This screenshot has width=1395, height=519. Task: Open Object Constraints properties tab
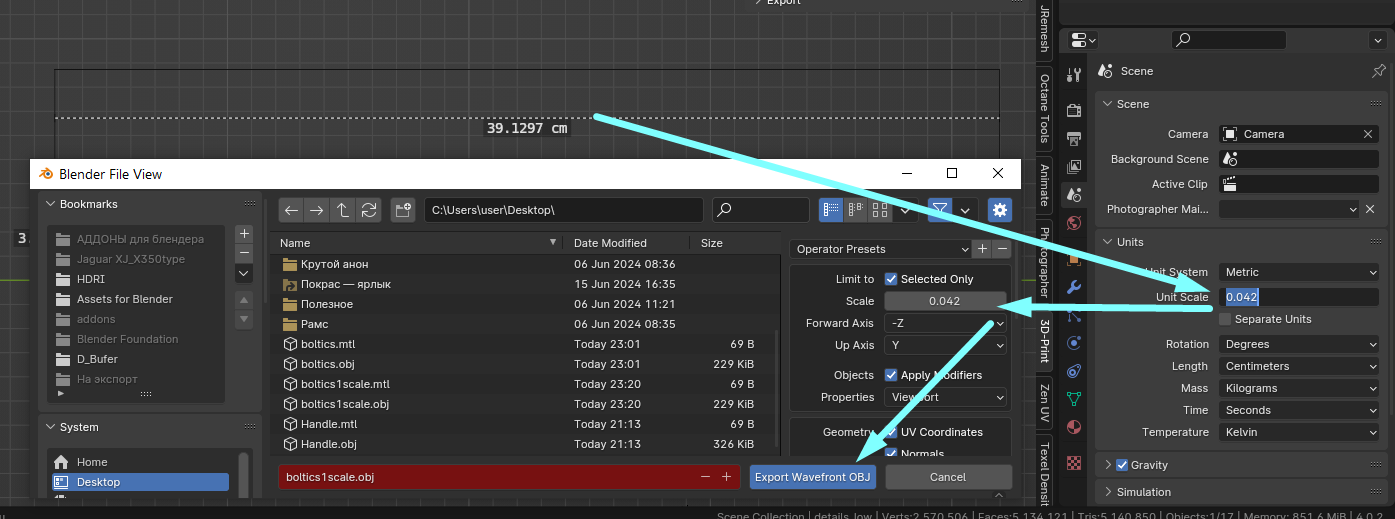pos(1074,370)
